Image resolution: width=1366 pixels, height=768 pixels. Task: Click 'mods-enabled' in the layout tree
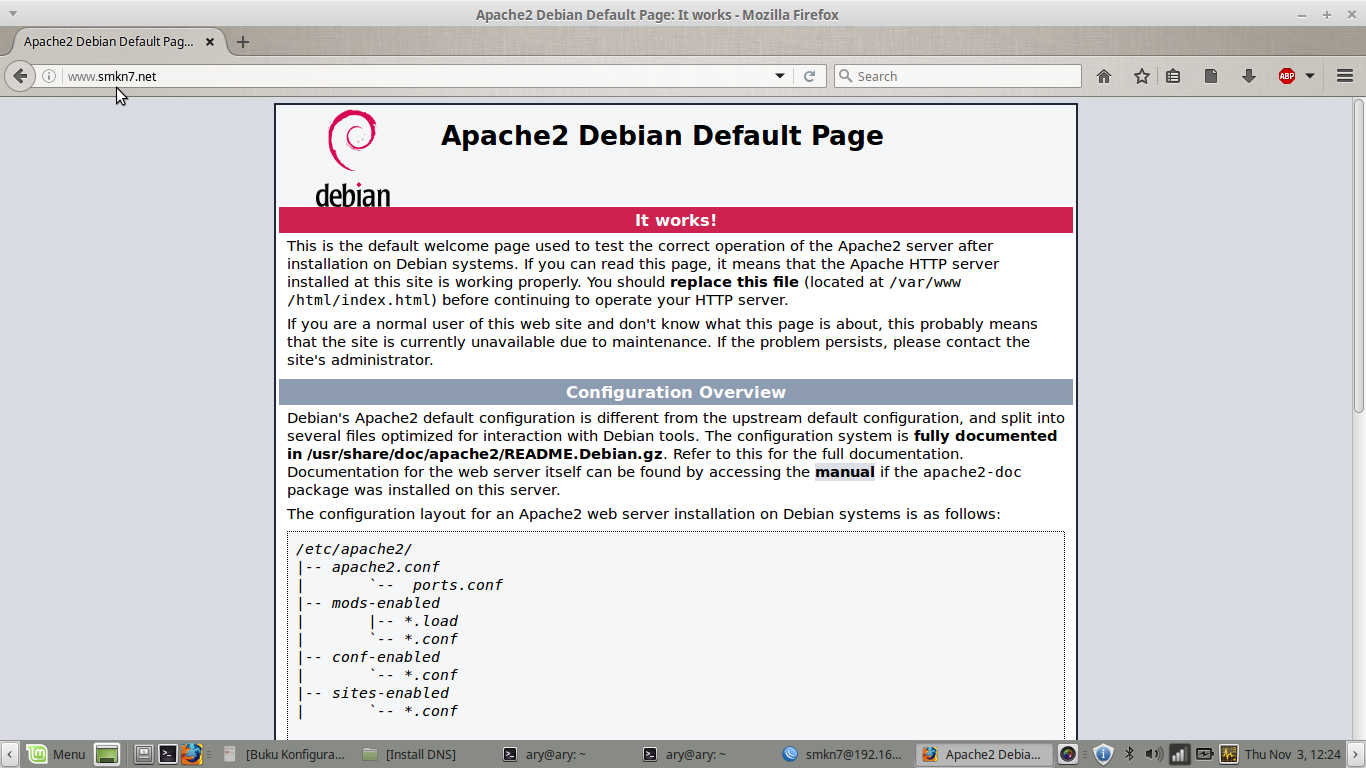click(x=386, y=603)
